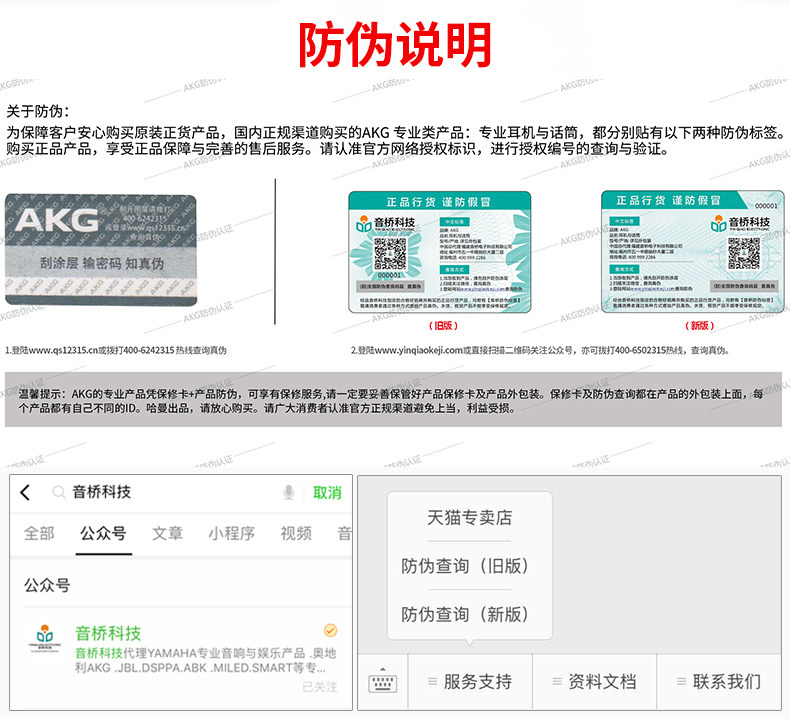
Task: Click the search field containing 音桥科技
Action: [174, 492]
